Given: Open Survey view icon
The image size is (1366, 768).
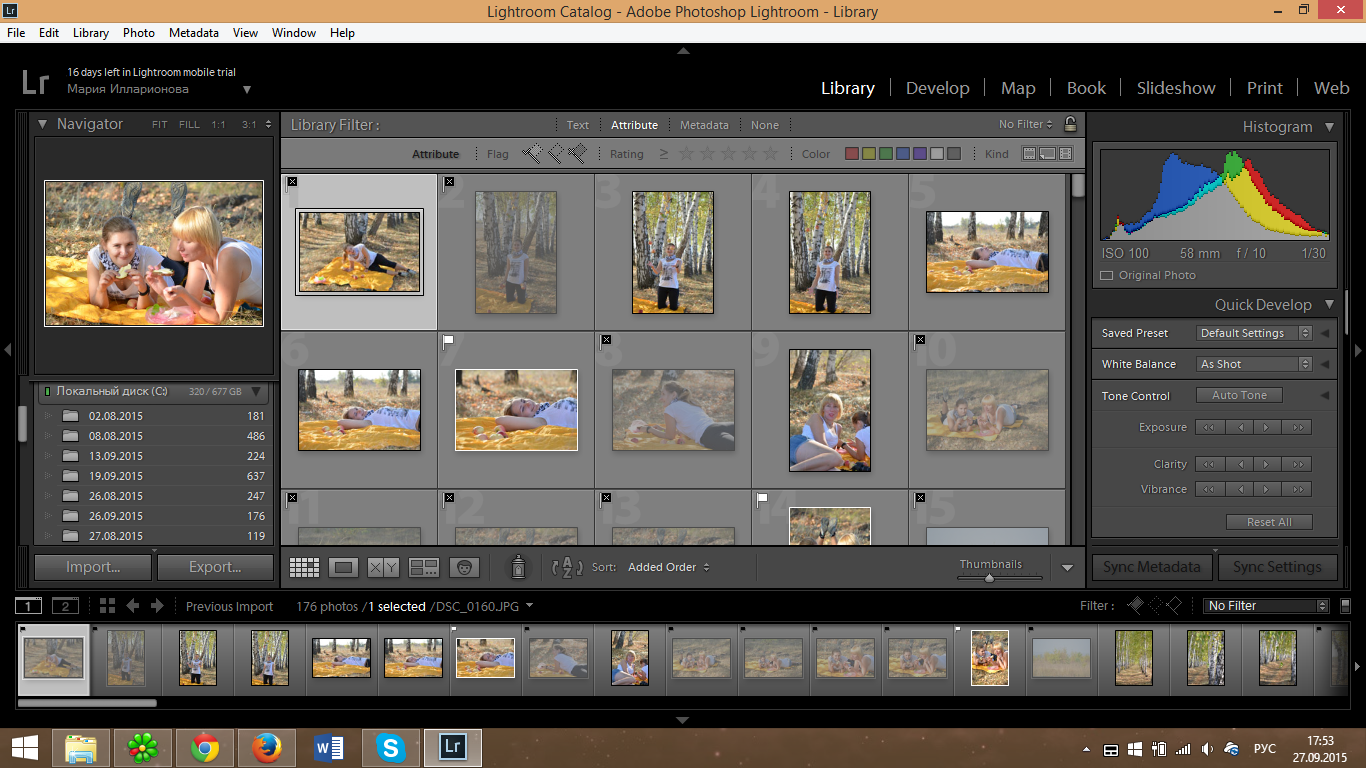Looking at the screenshot, I should (424, 567).
